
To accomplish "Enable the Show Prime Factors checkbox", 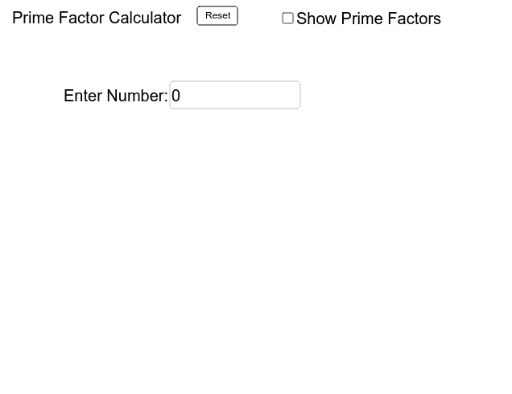I will tap(288, 18).
